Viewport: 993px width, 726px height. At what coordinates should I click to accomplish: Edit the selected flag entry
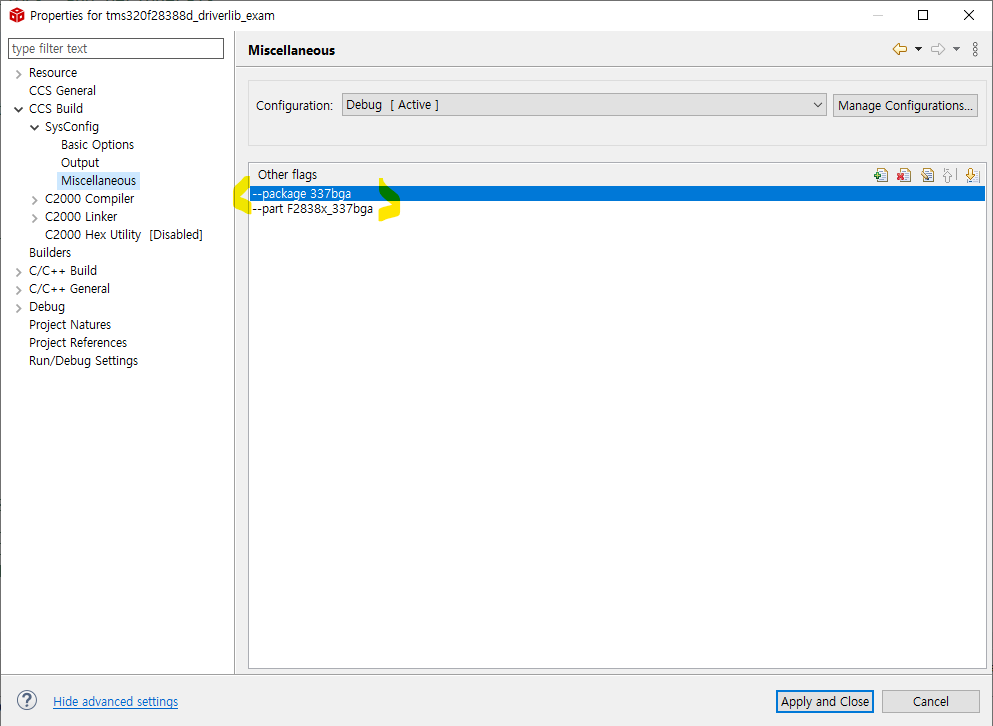click(927, 174)
